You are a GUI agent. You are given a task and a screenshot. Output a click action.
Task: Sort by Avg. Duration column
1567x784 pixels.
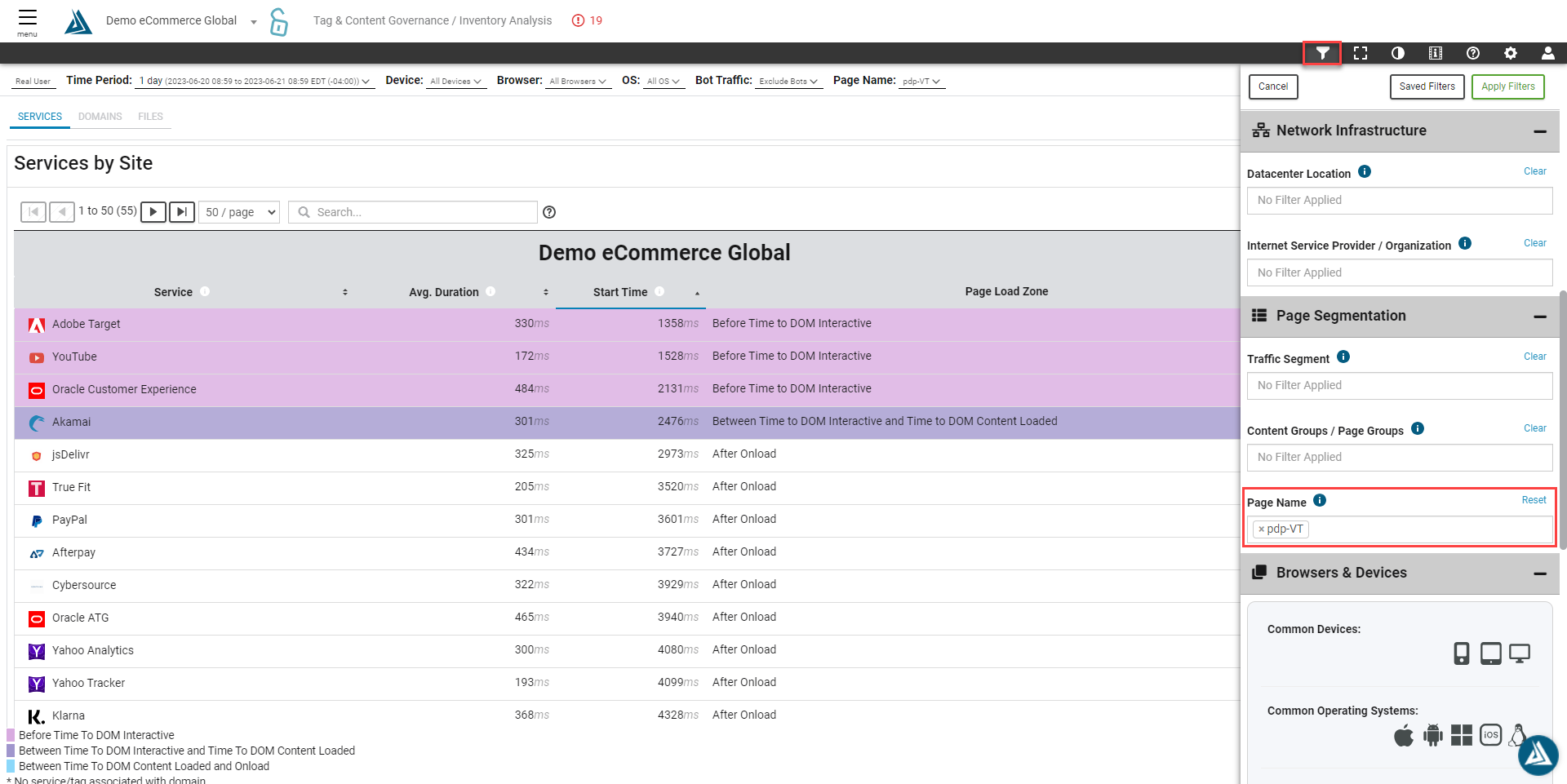pyautogui.click(x=546, y=292)
